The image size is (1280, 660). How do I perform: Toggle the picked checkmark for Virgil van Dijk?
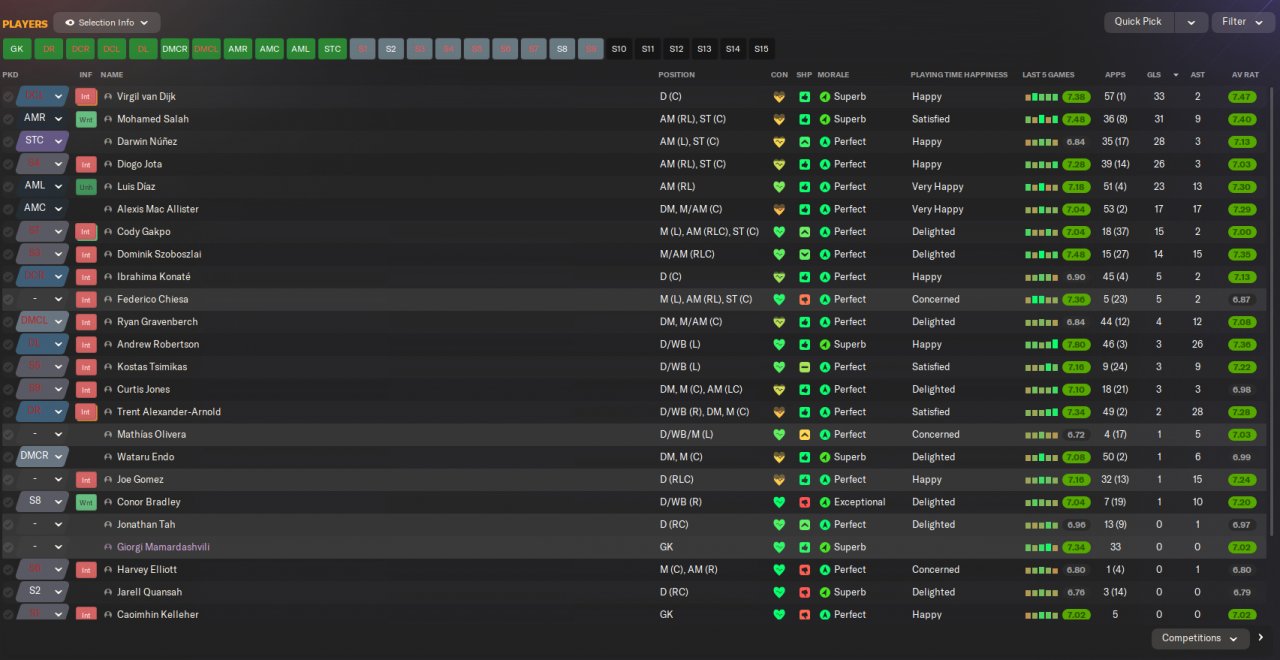pyautogui.click(x=8, y=97)
